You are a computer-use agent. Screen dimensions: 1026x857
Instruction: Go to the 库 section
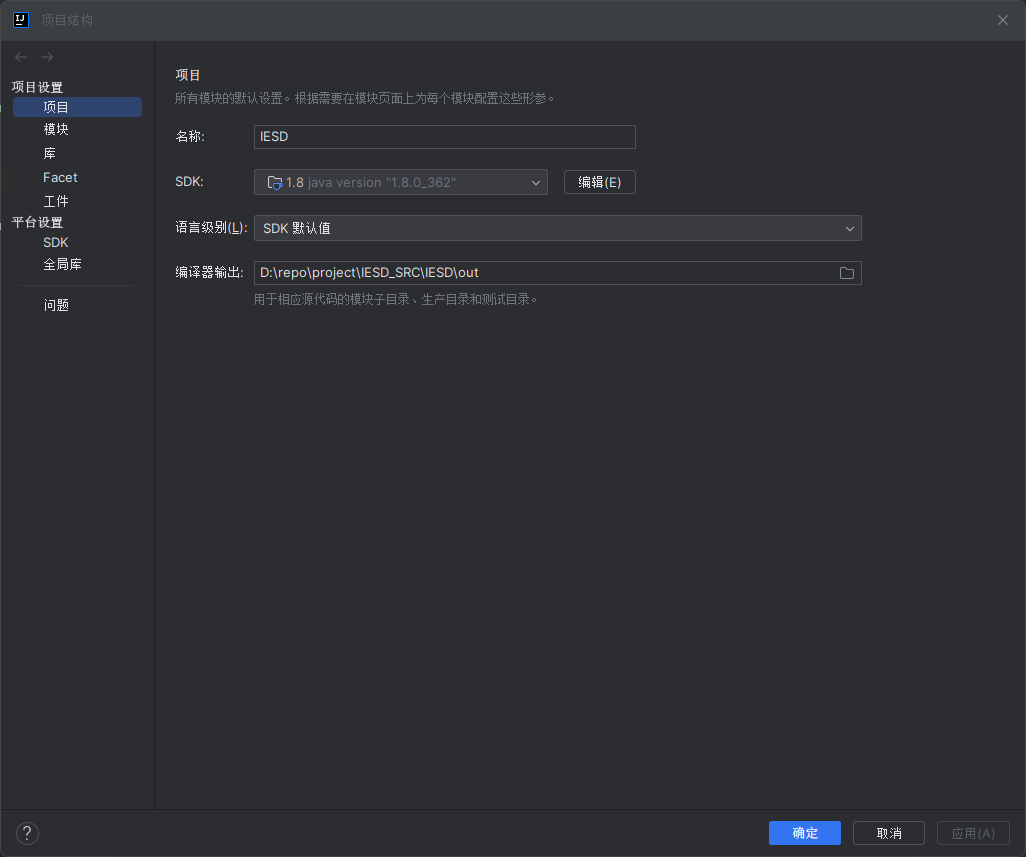coord(50,154)
